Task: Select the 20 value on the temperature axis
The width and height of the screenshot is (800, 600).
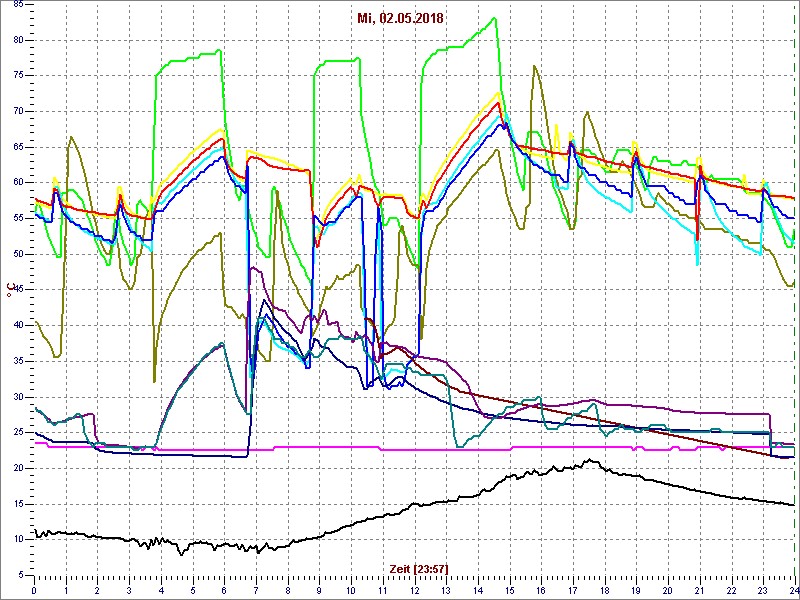Action: (17, 468)
